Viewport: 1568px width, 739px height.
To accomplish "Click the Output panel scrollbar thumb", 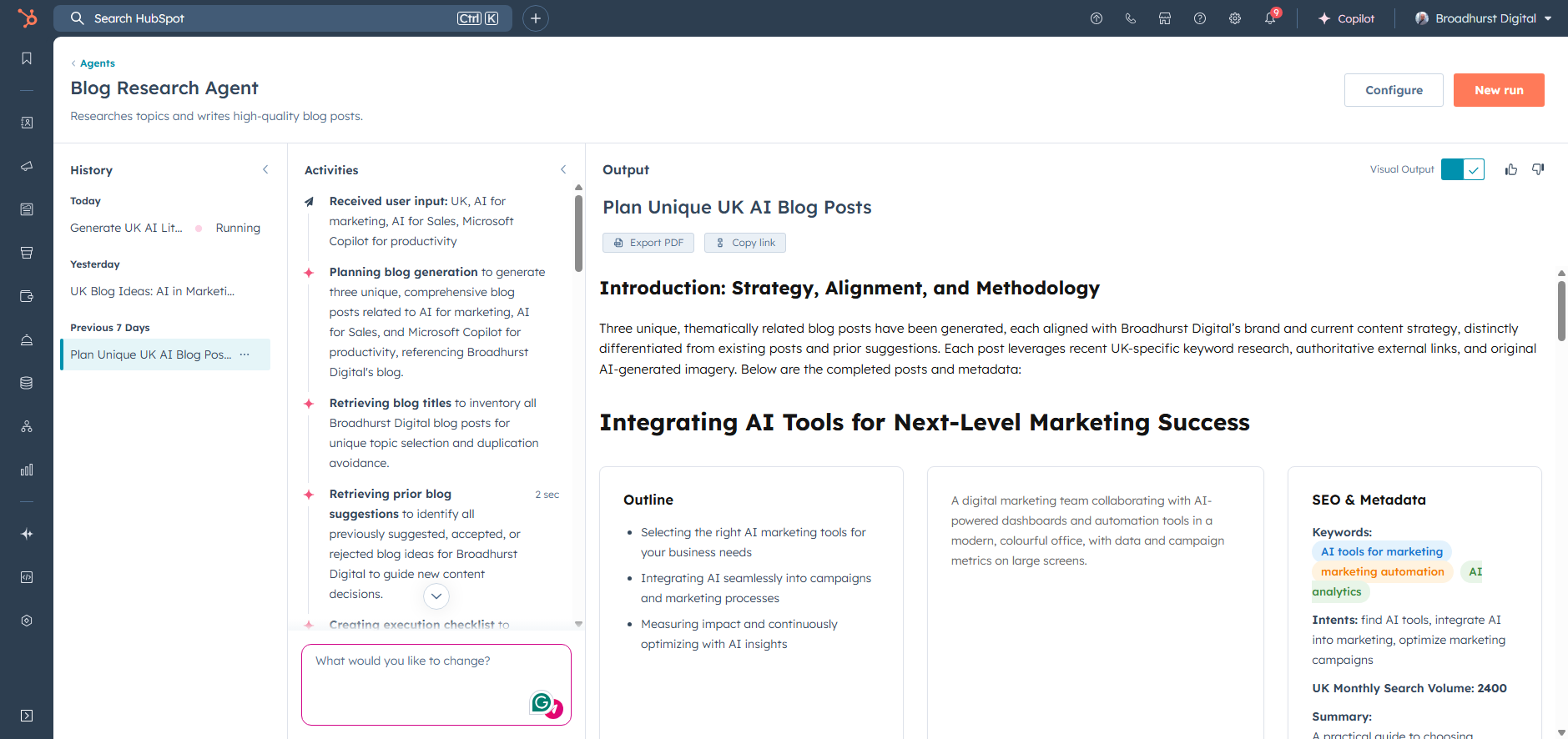I will click(x=1561, y=310).
